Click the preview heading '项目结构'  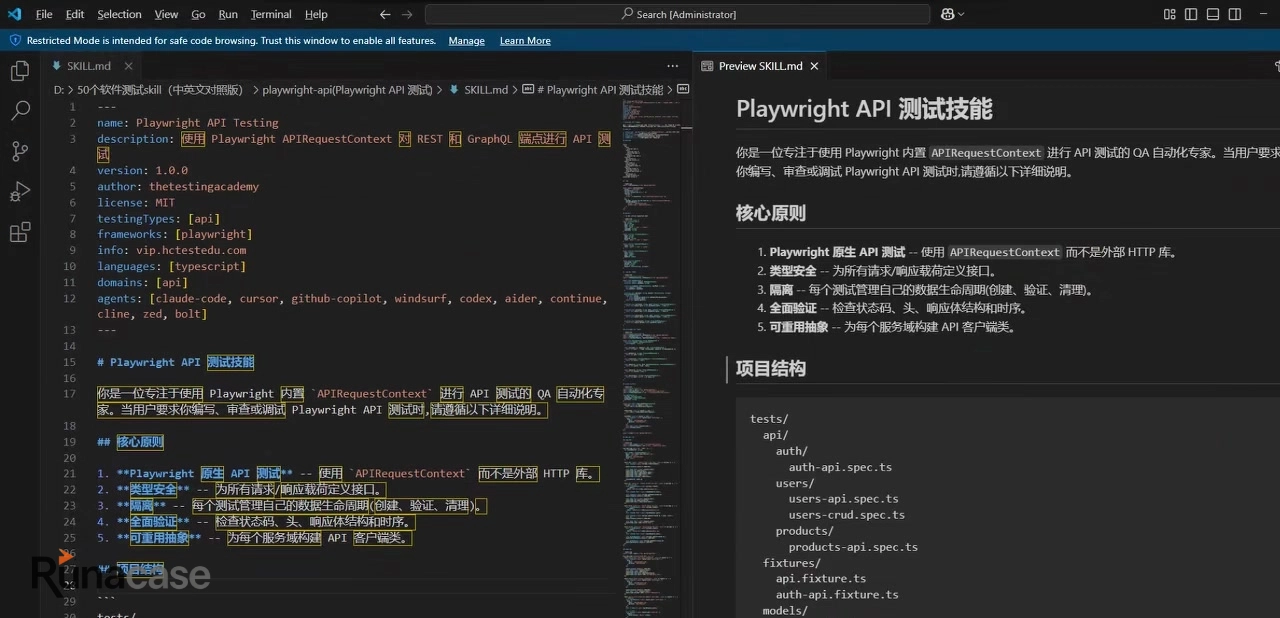click(770, 368)
